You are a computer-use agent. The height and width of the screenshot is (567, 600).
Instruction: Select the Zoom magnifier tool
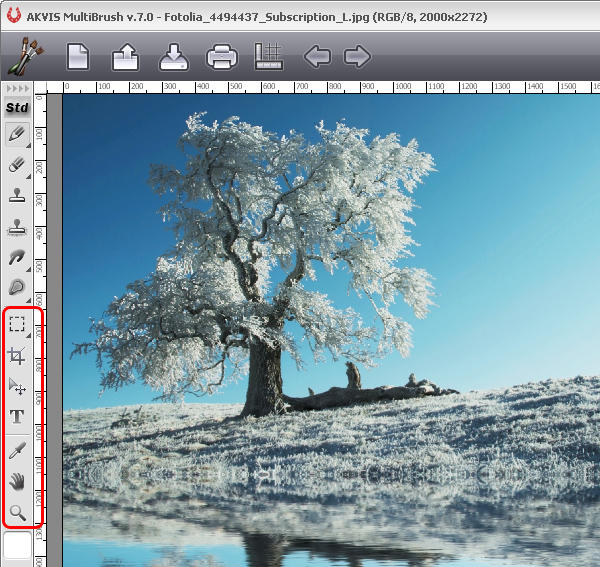coord(18,513)
